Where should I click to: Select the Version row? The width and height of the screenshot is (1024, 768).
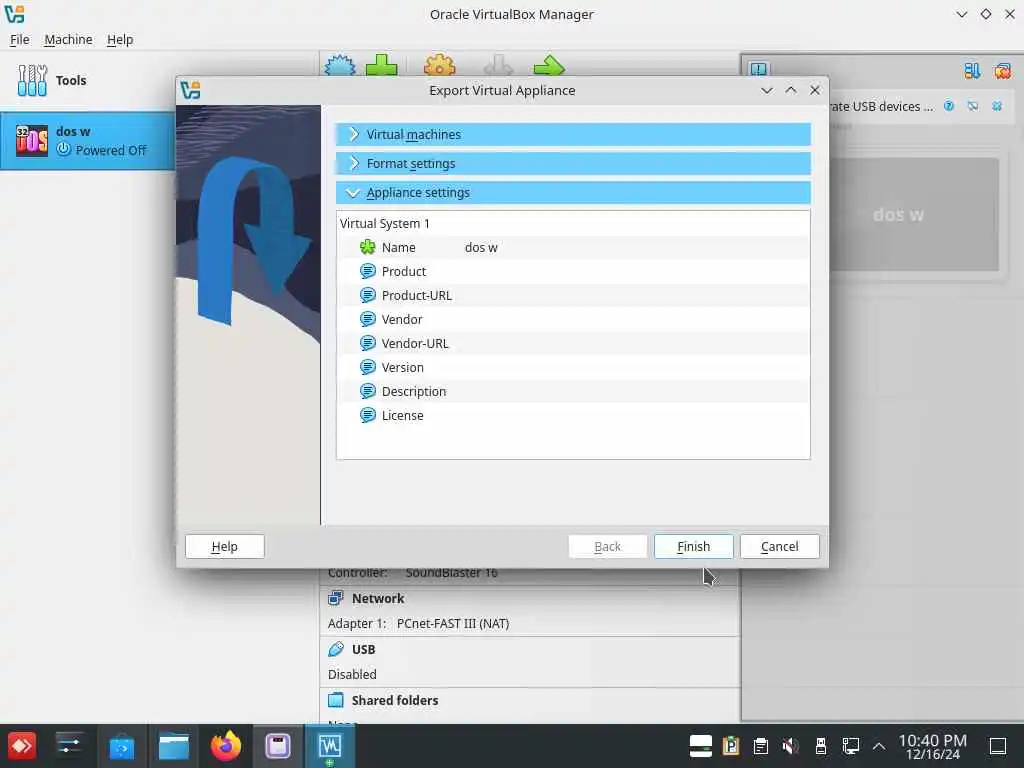[573, 367]
